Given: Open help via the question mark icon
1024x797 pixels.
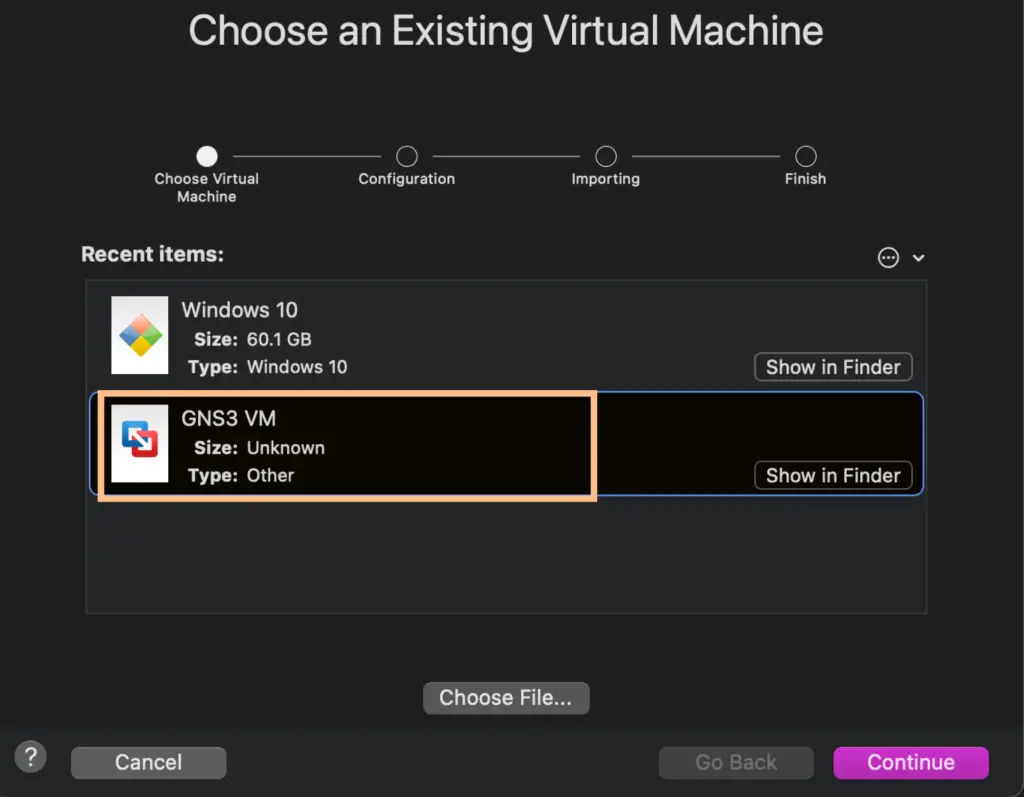Looking at the screenshot, I should pos(30,757).
